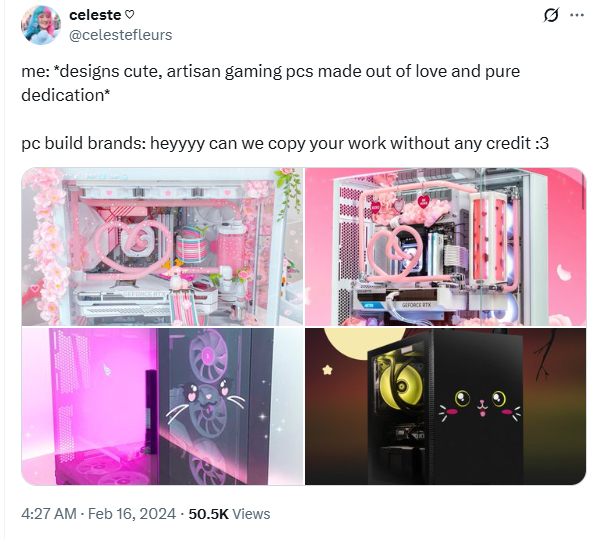Click celeste's profile avatar picture
Screen dimensions: 601x539
(x=40, y=25)
